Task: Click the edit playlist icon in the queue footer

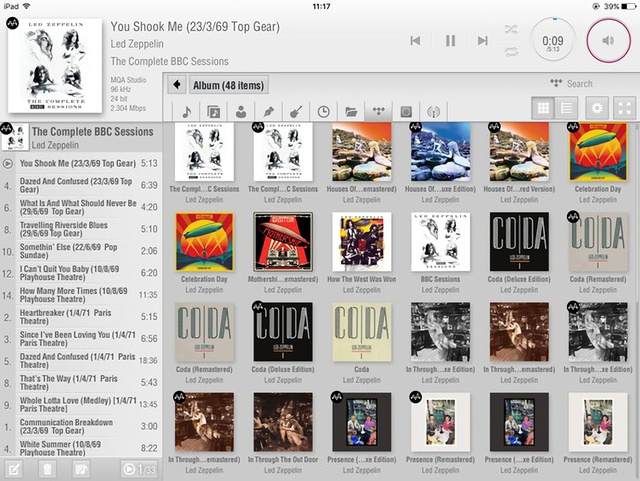Action: tap(14, 469)
